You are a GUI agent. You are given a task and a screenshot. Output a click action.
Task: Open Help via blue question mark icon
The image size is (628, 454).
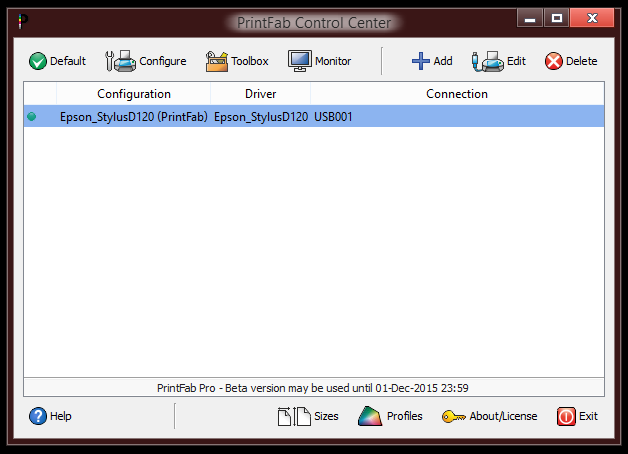coord(38,416)
